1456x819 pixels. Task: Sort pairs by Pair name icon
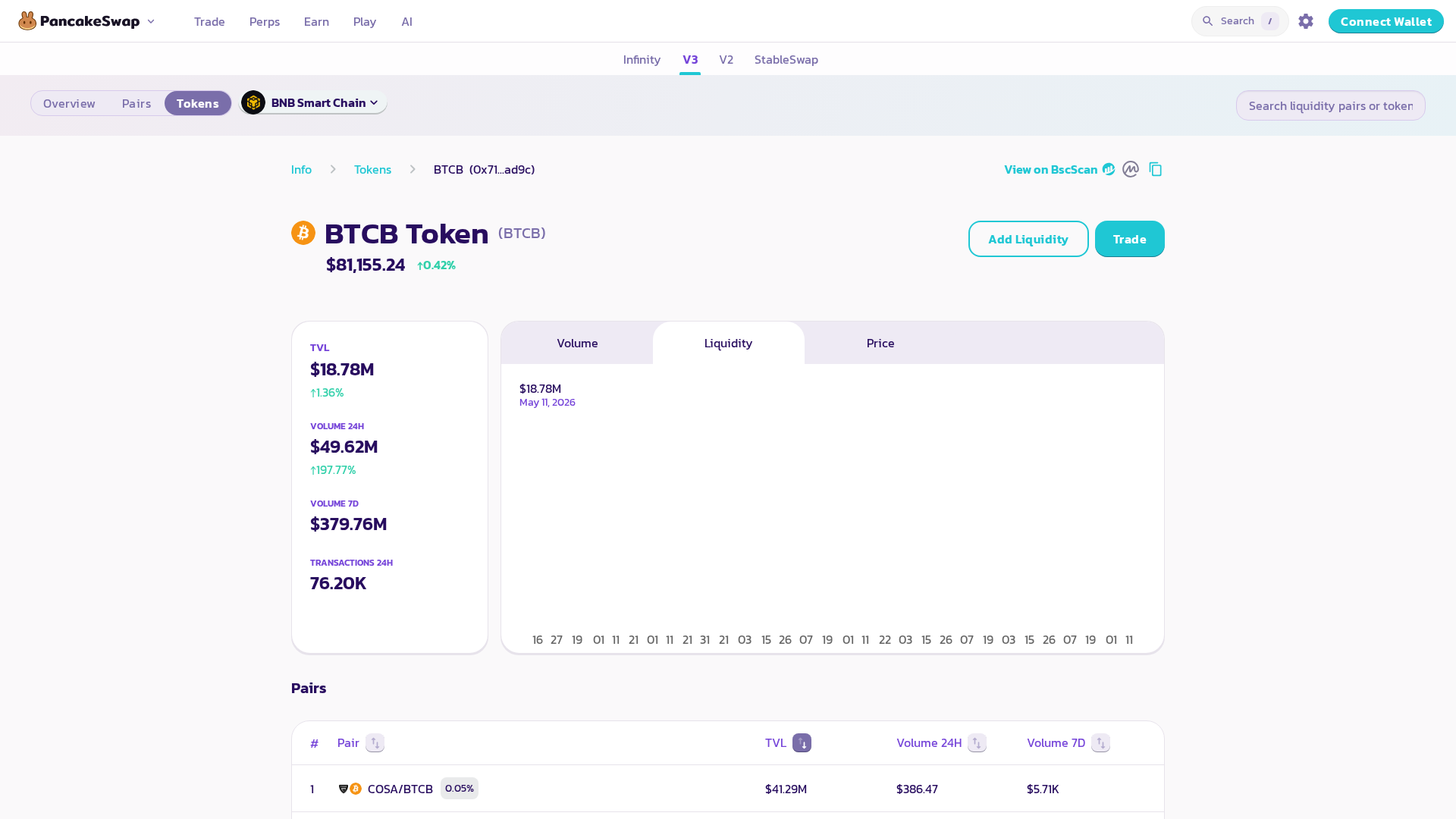tap(375, 743)
